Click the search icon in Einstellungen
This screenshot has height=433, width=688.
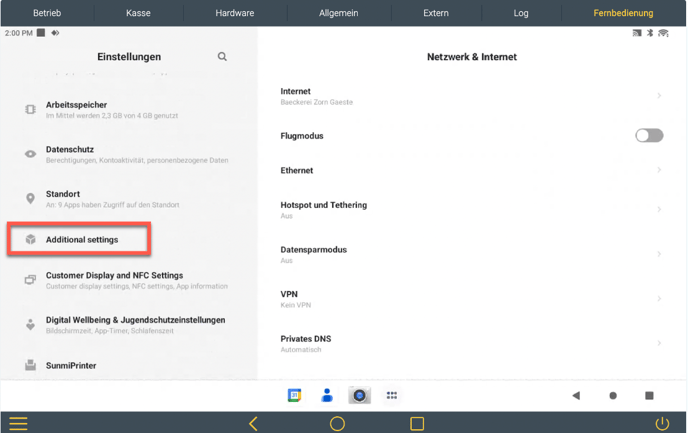click(222, 57)
